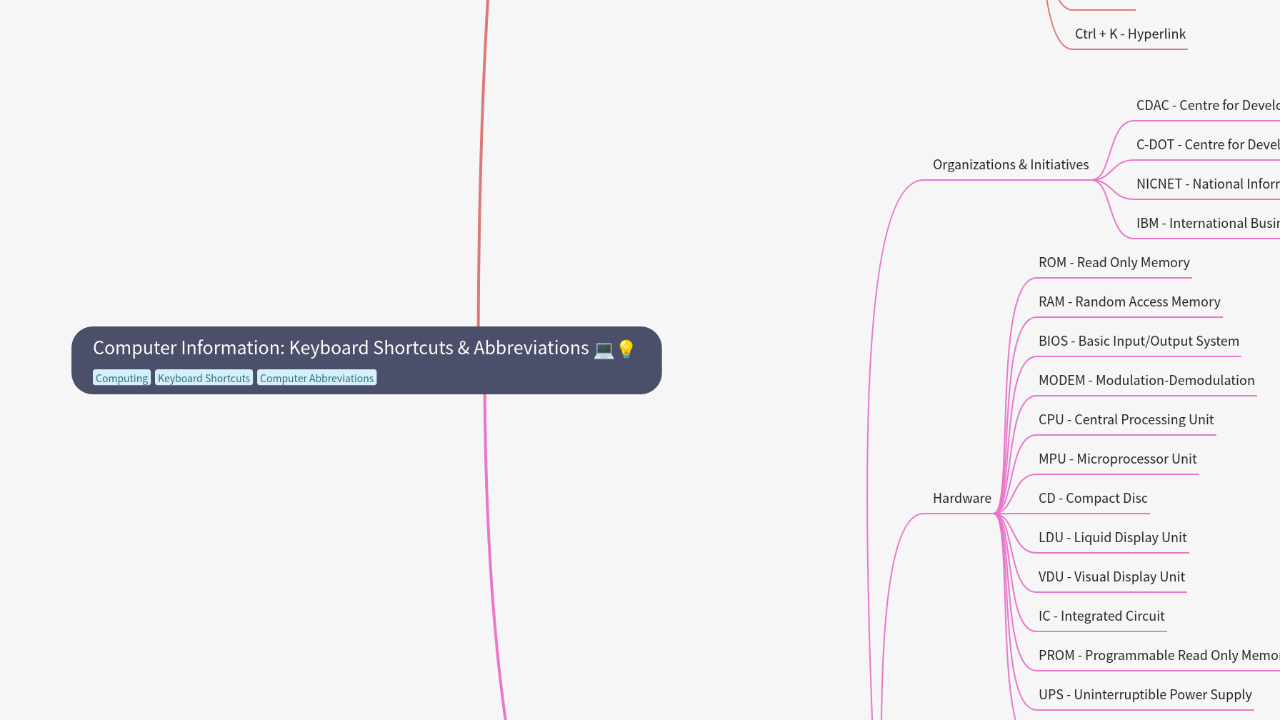Screen dimensions: 1280x720
Task: Select MODEM - Modulation-Demodulation node
Action: click(x=1146, y=380)
